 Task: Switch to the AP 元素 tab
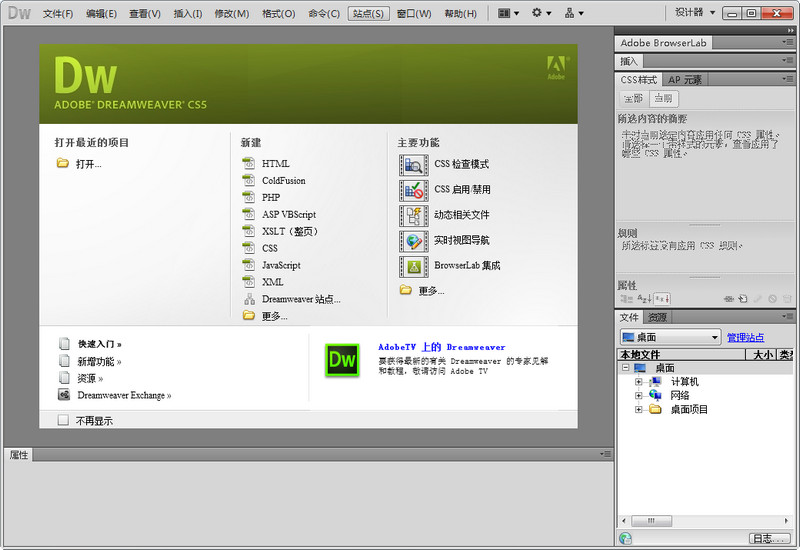(685, 80)
